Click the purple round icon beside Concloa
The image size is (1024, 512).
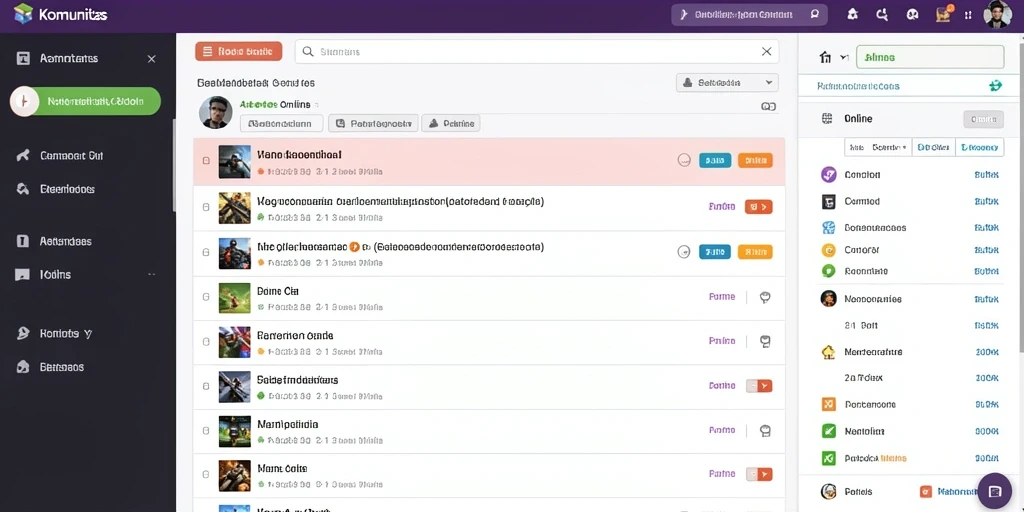tap(828, 174)
